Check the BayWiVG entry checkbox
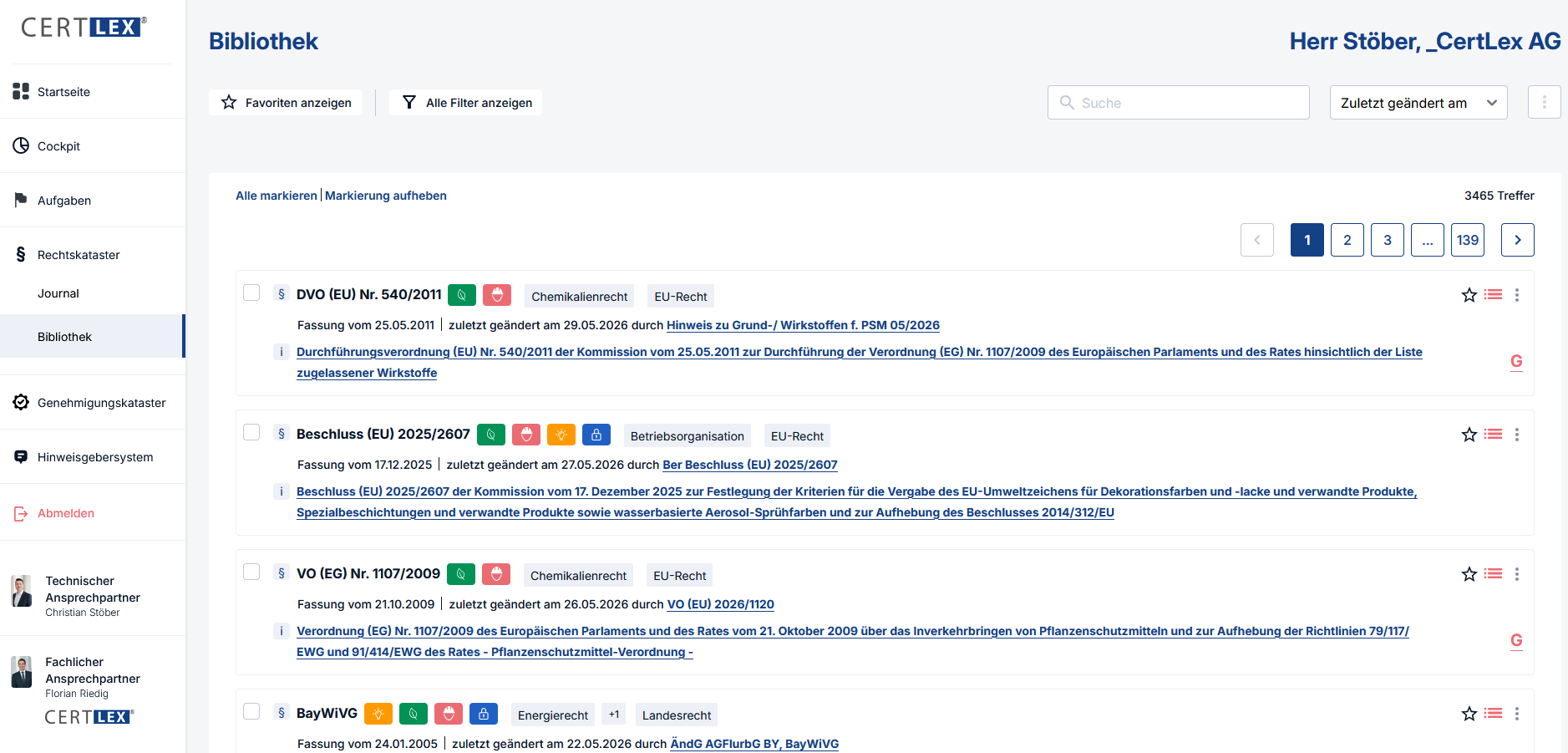This screenshot has height=753, width=1568. click(251, 711)
